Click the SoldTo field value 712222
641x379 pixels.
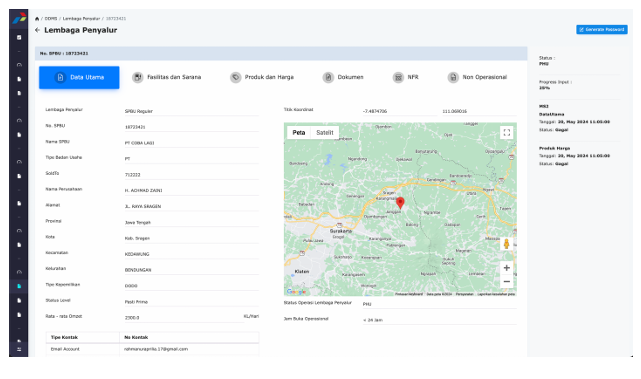click(192, 175)
